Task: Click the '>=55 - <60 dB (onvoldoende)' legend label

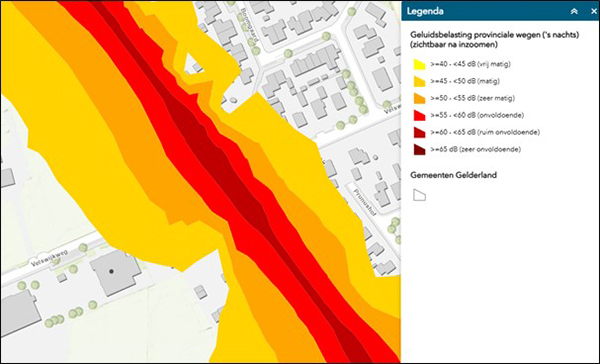Action: pos(477,115)
